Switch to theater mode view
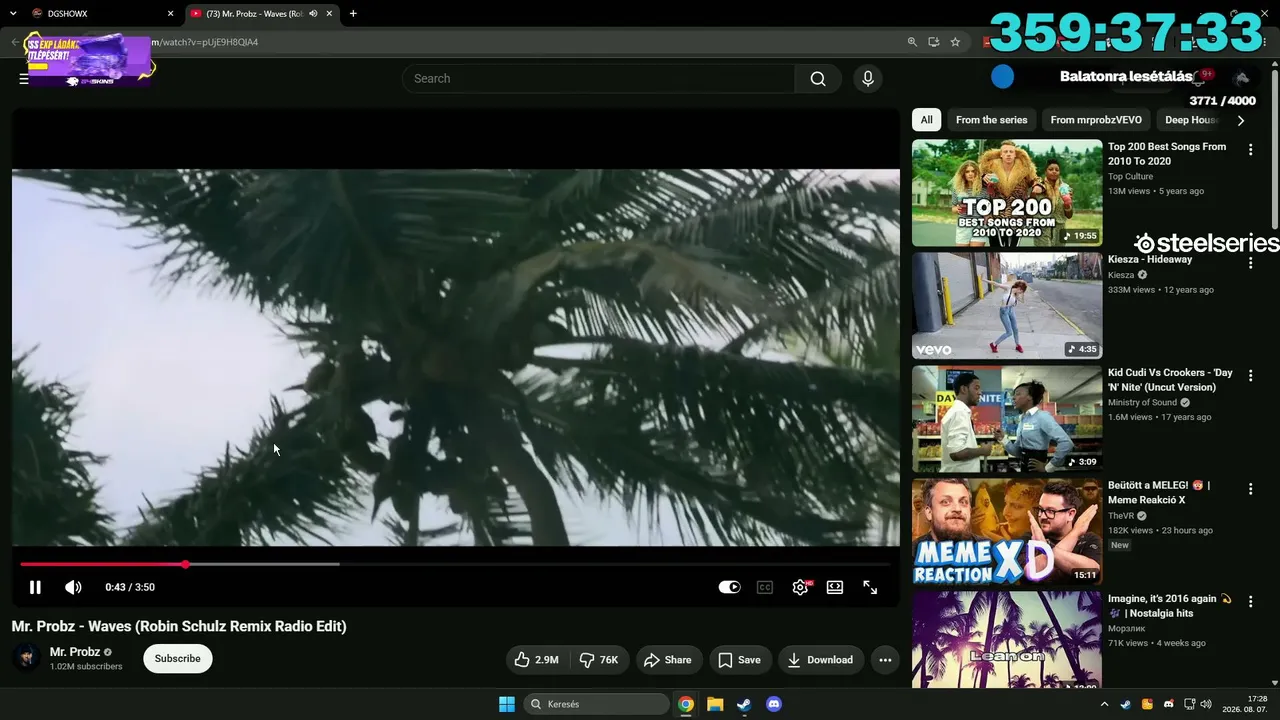 [835, 588]
